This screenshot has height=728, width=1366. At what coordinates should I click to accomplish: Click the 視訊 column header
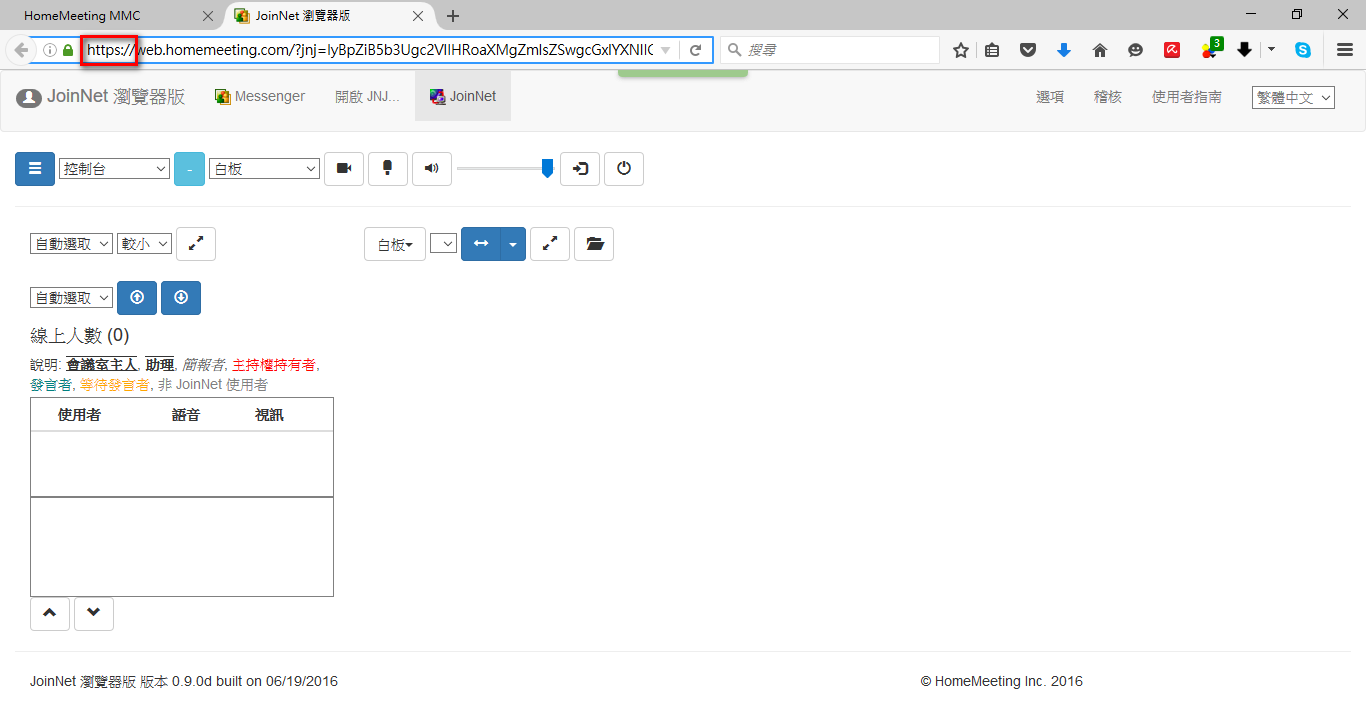click(x=269, y=414)
